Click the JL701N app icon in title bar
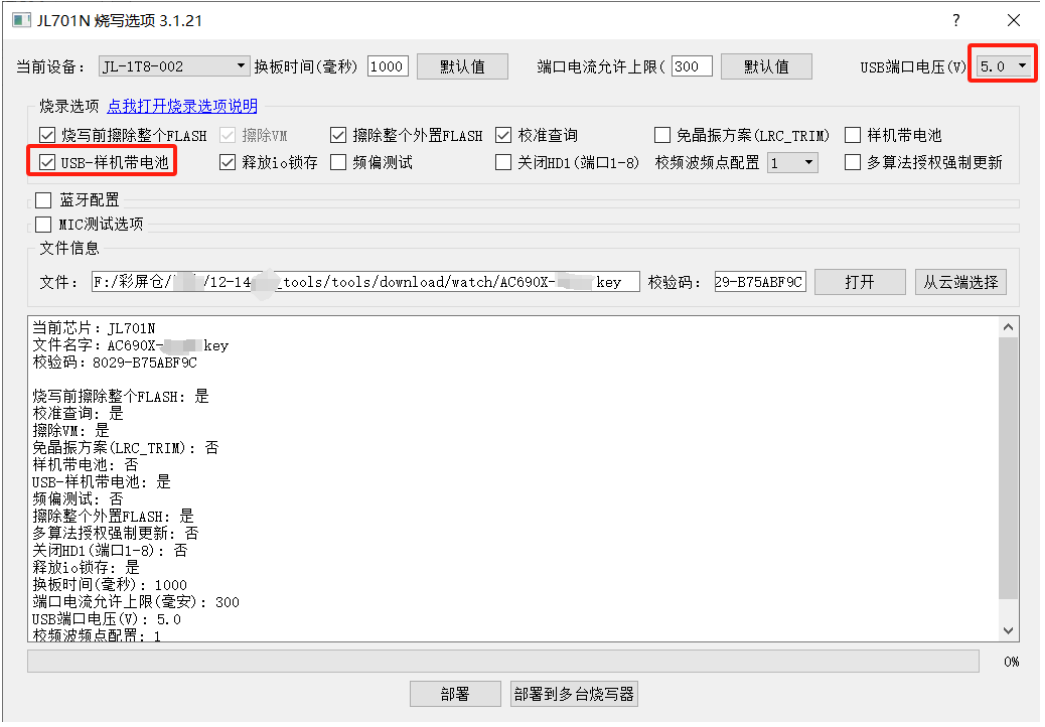Image resolution: width=1045 pixels, height=727 pixels. pyautogui.click(x=21, y=20)
